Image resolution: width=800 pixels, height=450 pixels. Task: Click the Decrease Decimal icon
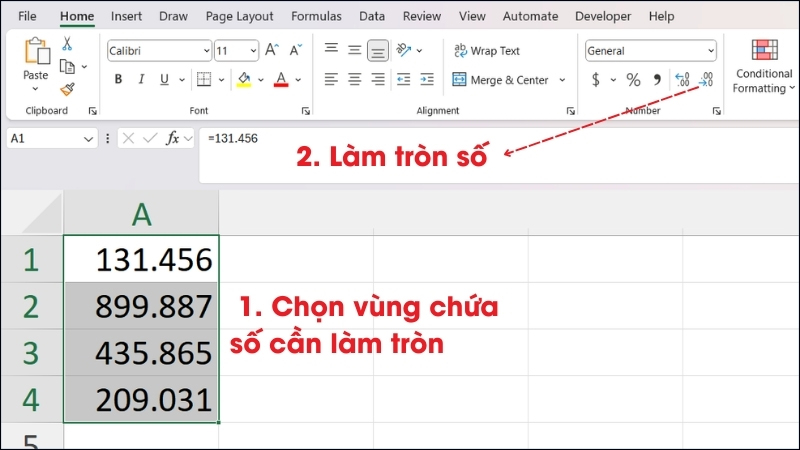[706, 80]
